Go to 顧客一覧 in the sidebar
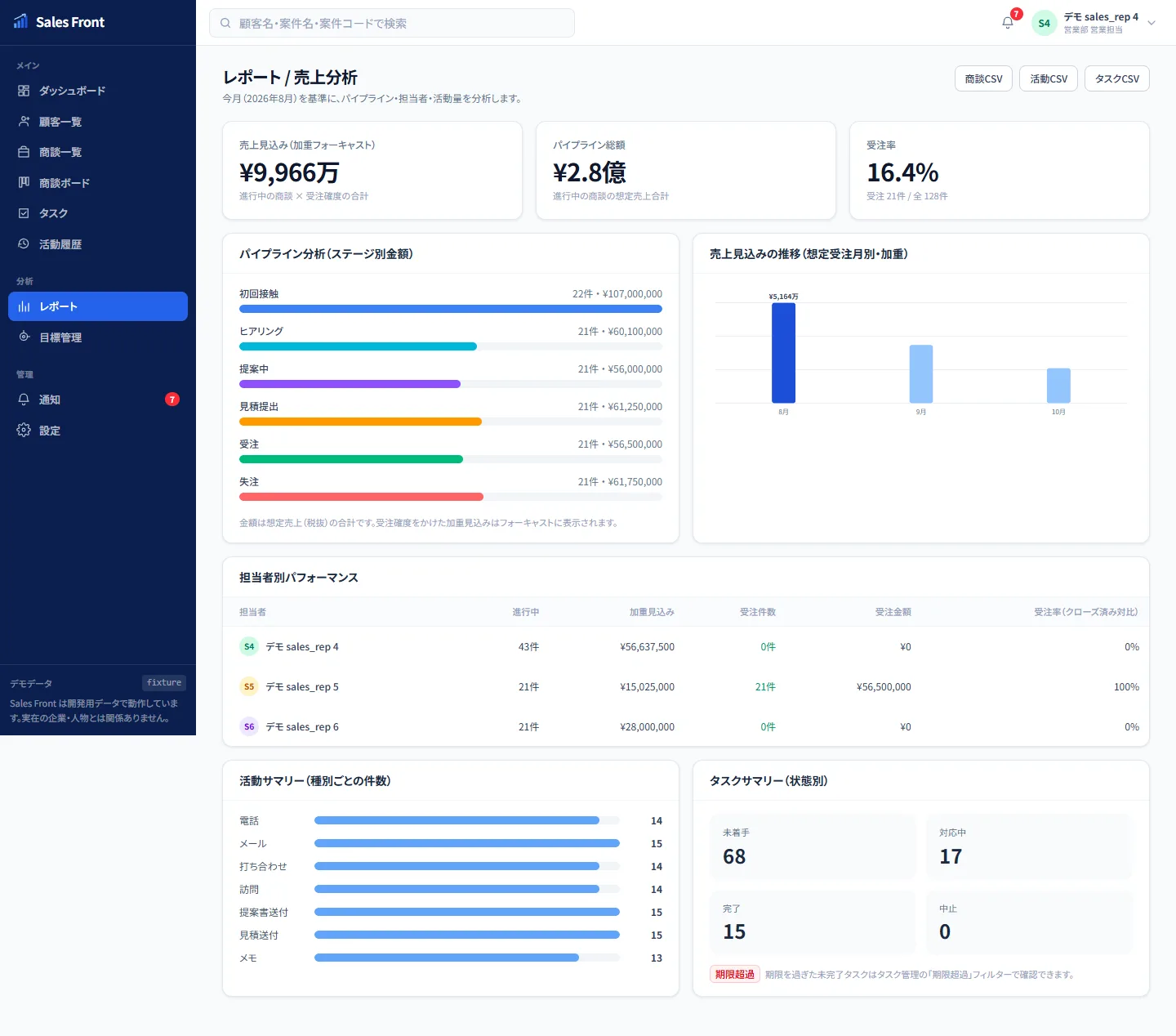This screenshot has width=1176, height=1036. pyautogui.click(x=98, y=122)
